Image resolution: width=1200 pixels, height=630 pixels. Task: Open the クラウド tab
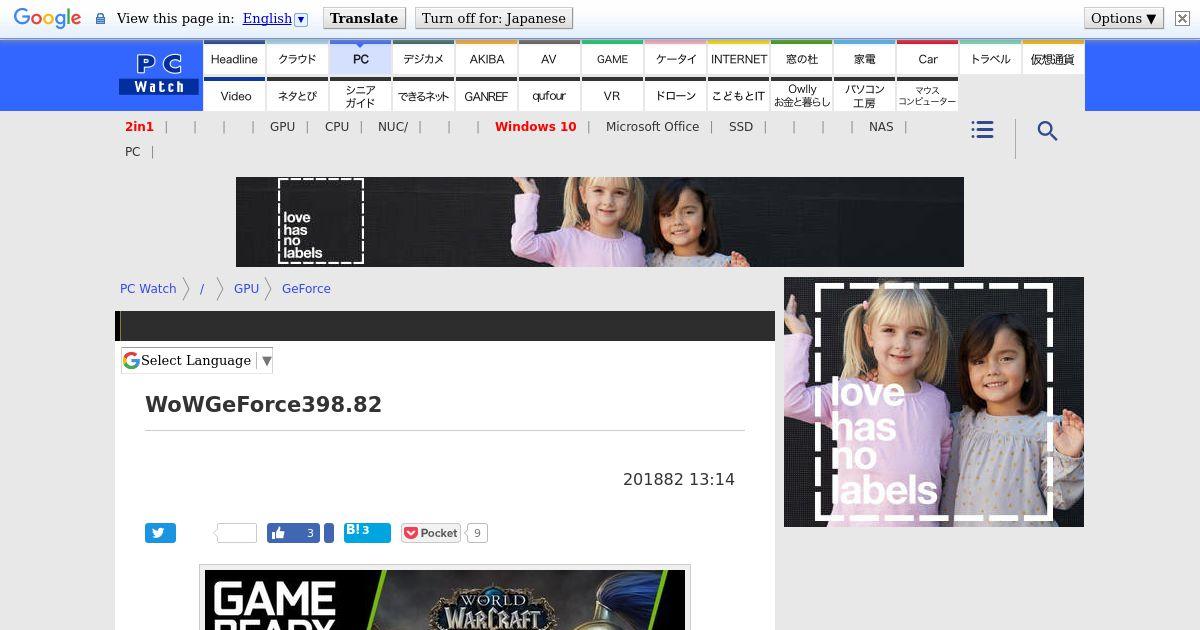pos(297,59)
